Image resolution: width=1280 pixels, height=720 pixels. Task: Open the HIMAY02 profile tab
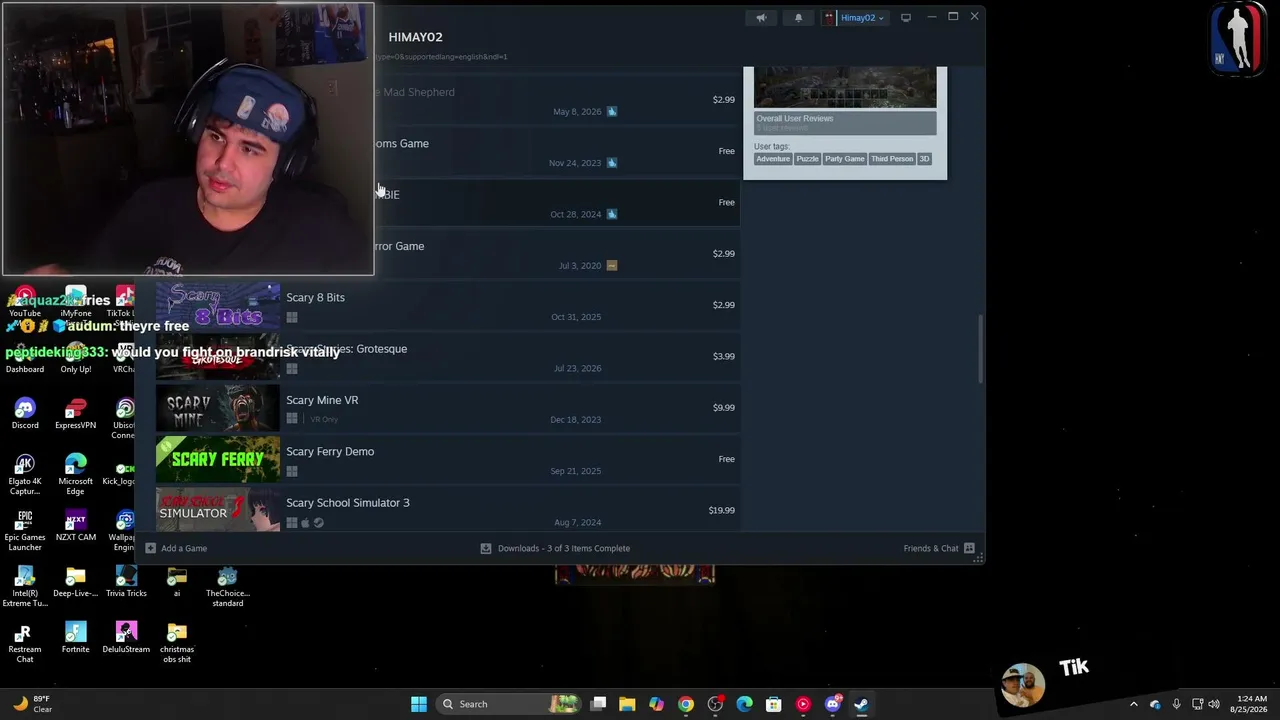(415, 37)
